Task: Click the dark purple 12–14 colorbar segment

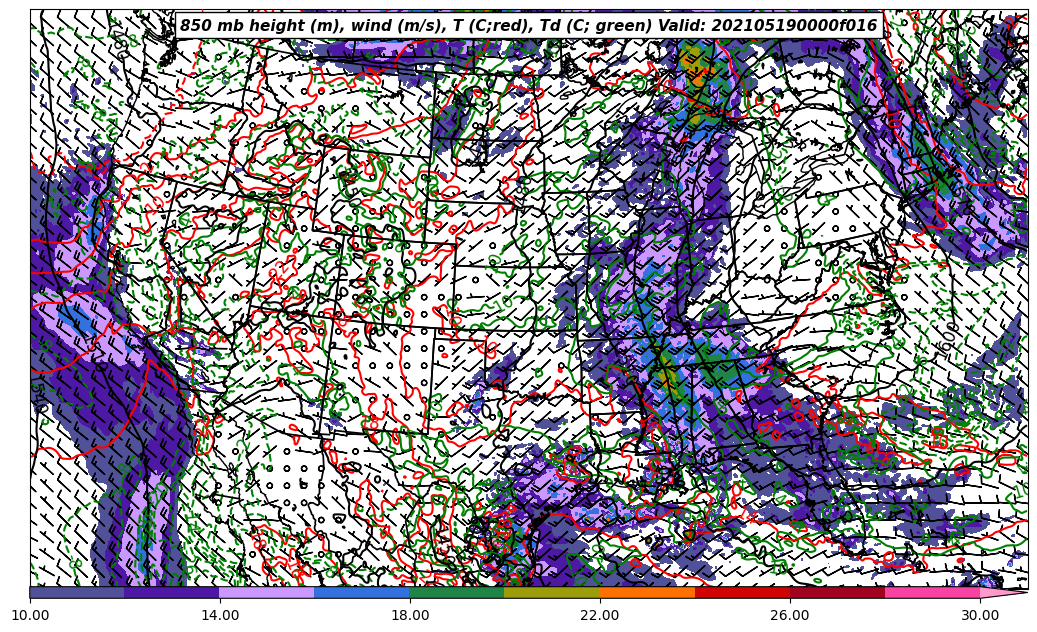Action: point(172,592)
